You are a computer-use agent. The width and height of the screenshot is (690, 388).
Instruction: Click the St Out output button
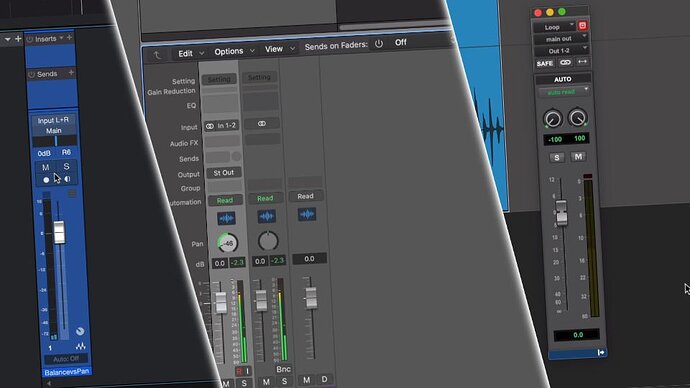click(224, 173)
